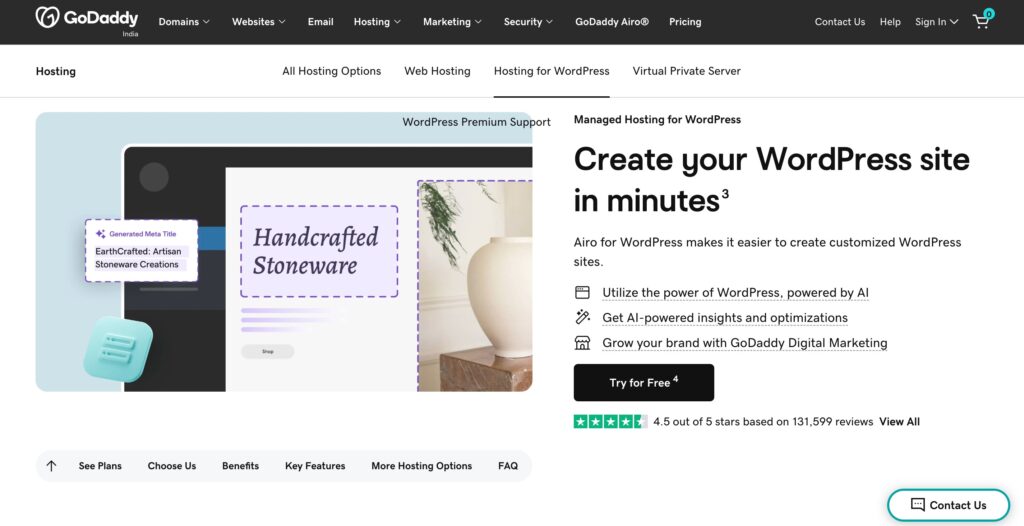
Task: Click View All reviews link
Action: pyautogui.click(x=899, y=421)
